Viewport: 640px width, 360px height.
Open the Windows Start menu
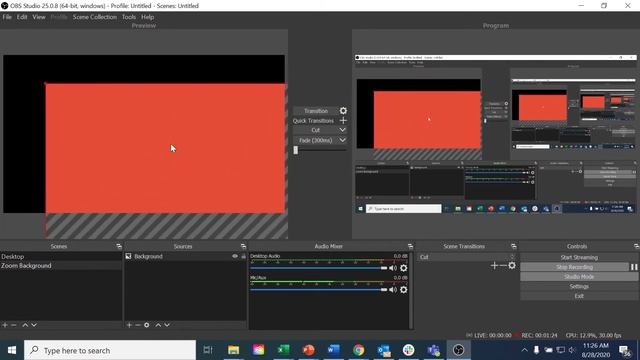click(12, 350)
